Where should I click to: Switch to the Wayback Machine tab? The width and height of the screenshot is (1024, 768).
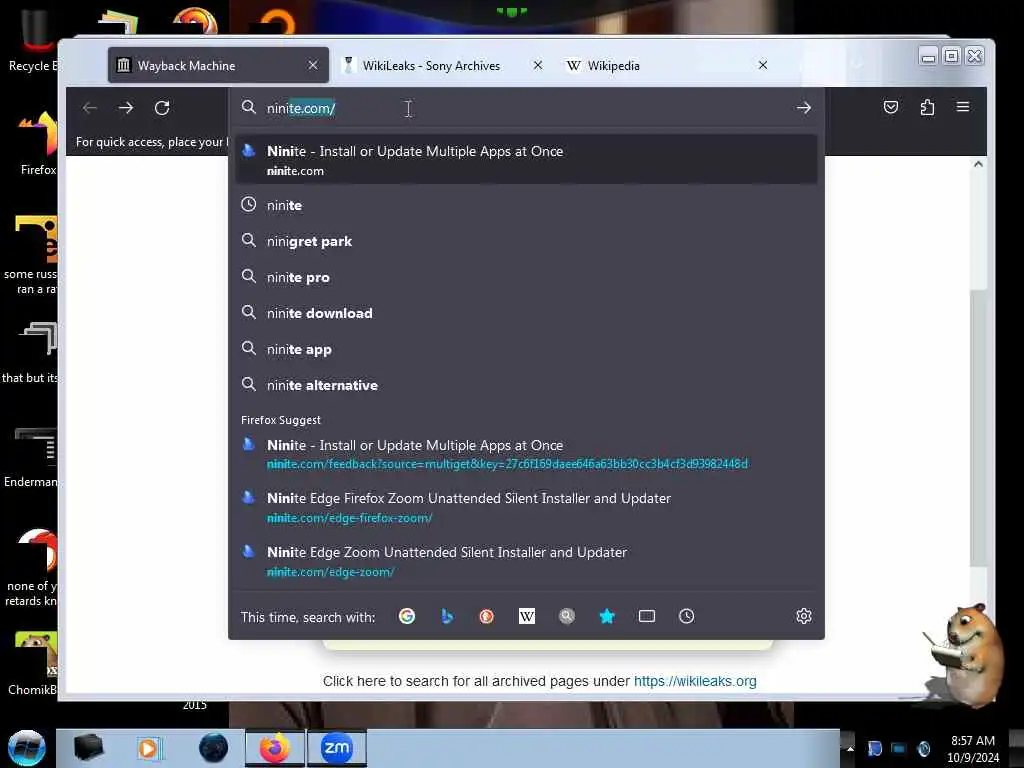pos(218,65)
